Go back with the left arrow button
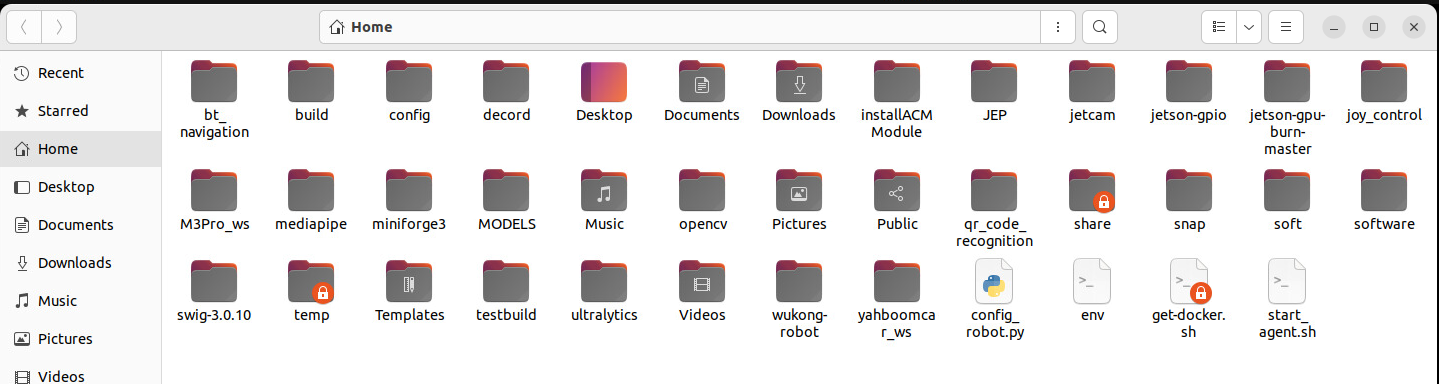Screen dimensions: 1439x384 click(24, 27)
